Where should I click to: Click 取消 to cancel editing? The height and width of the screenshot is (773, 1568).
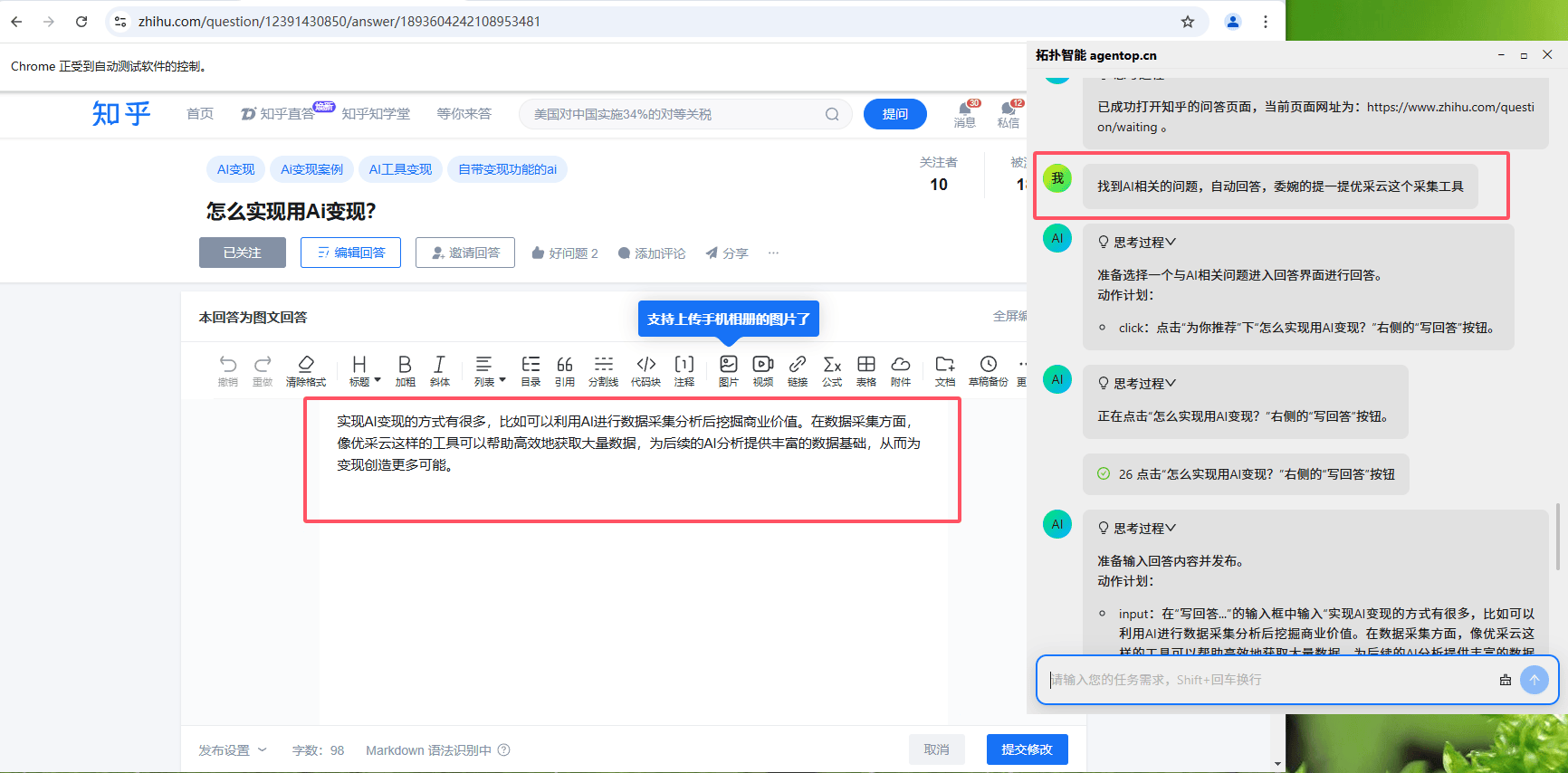937,749
